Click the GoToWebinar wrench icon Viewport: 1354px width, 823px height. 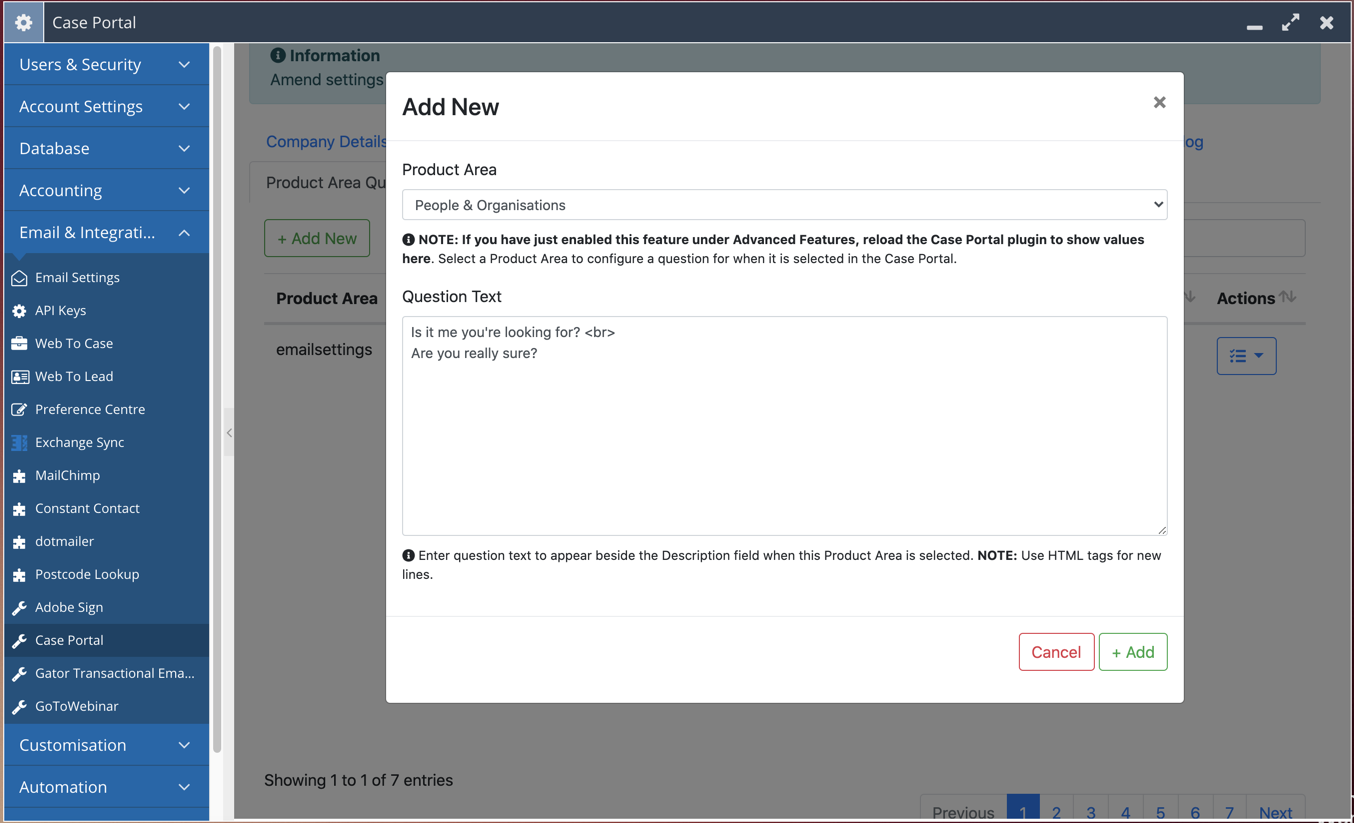pos(19,707)
